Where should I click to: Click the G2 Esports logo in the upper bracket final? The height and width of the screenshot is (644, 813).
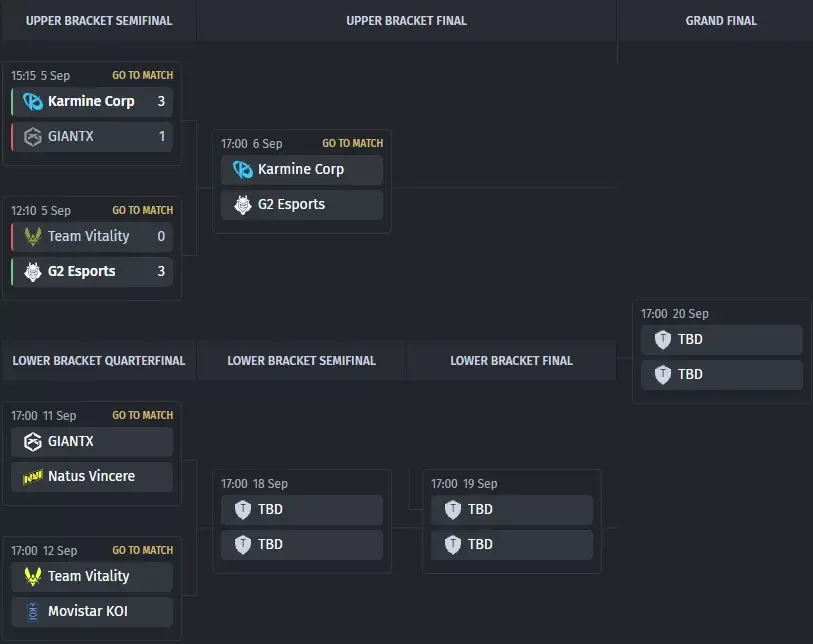coord(243,205)
